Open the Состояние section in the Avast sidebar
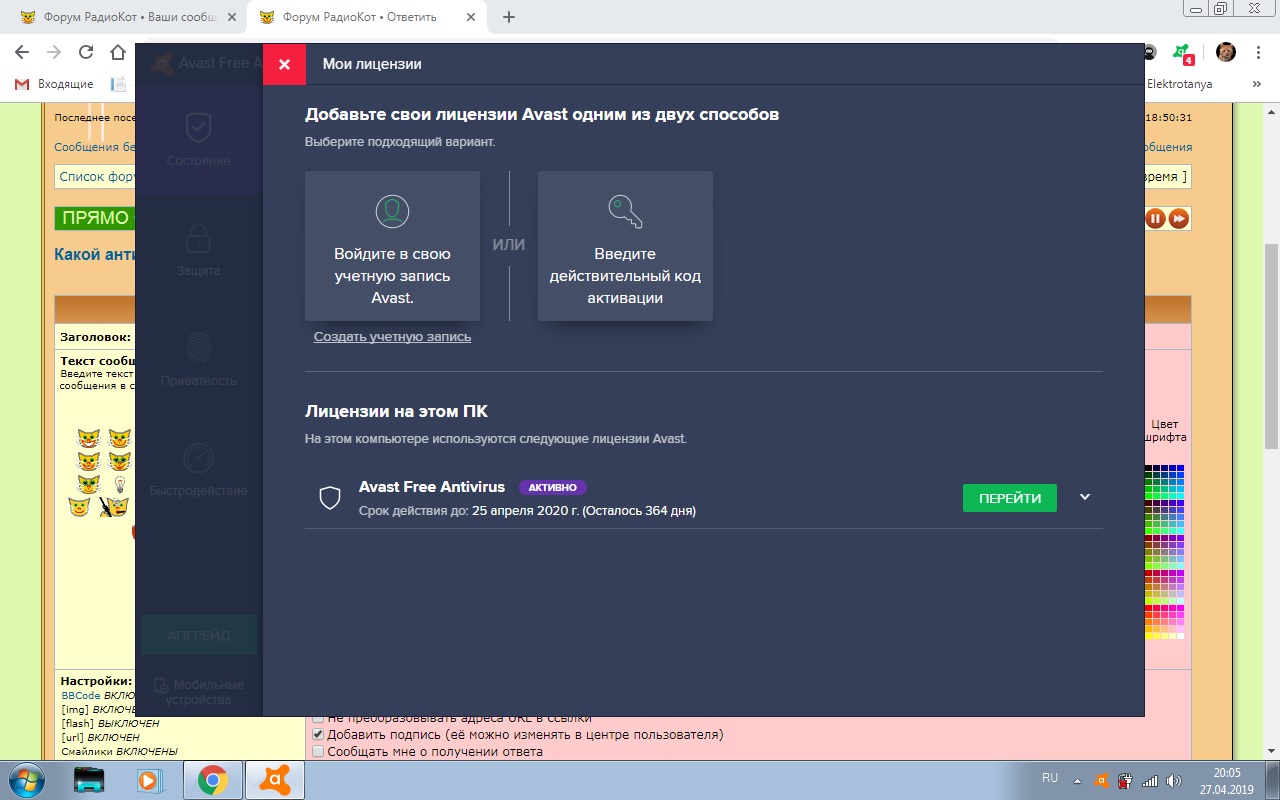This screenshot has width=1280, height=800. click(x=198, y=138)
